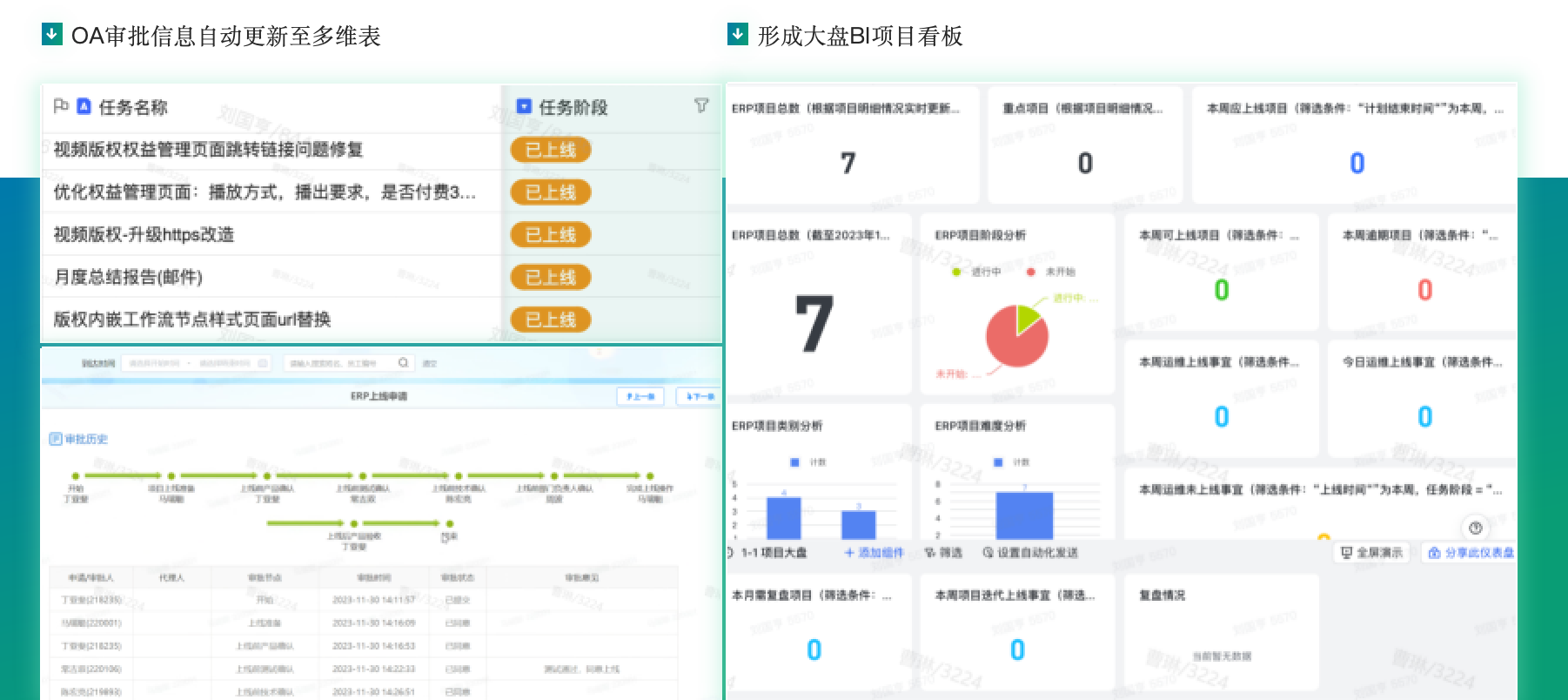The height and width of the screenshot is (700, 1568).
Task: Click the 任务阶段 column header label
Action: pos(573,107)
